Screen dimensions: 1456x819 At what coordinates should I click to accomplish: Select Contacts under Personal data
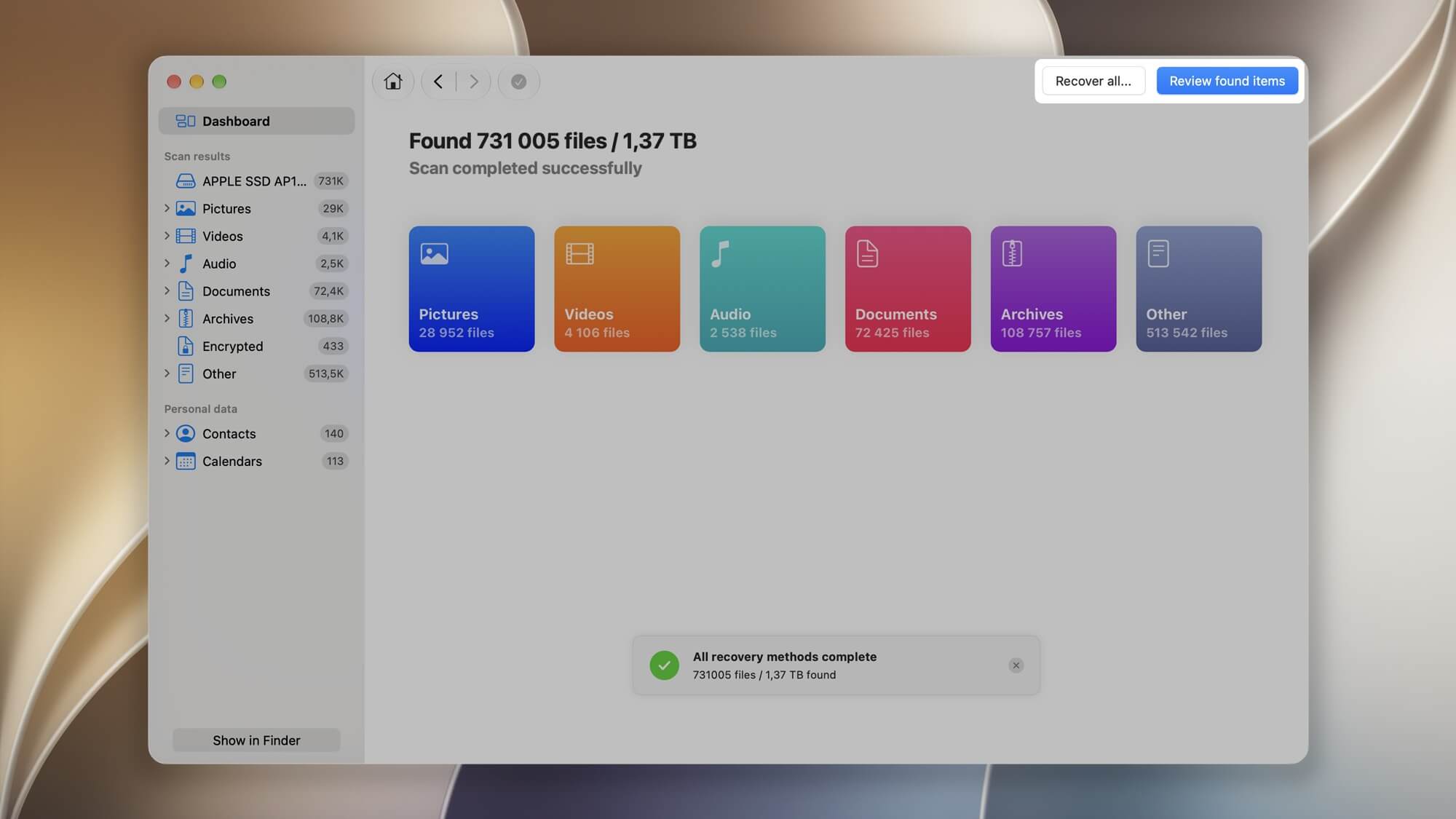point(256,434)
